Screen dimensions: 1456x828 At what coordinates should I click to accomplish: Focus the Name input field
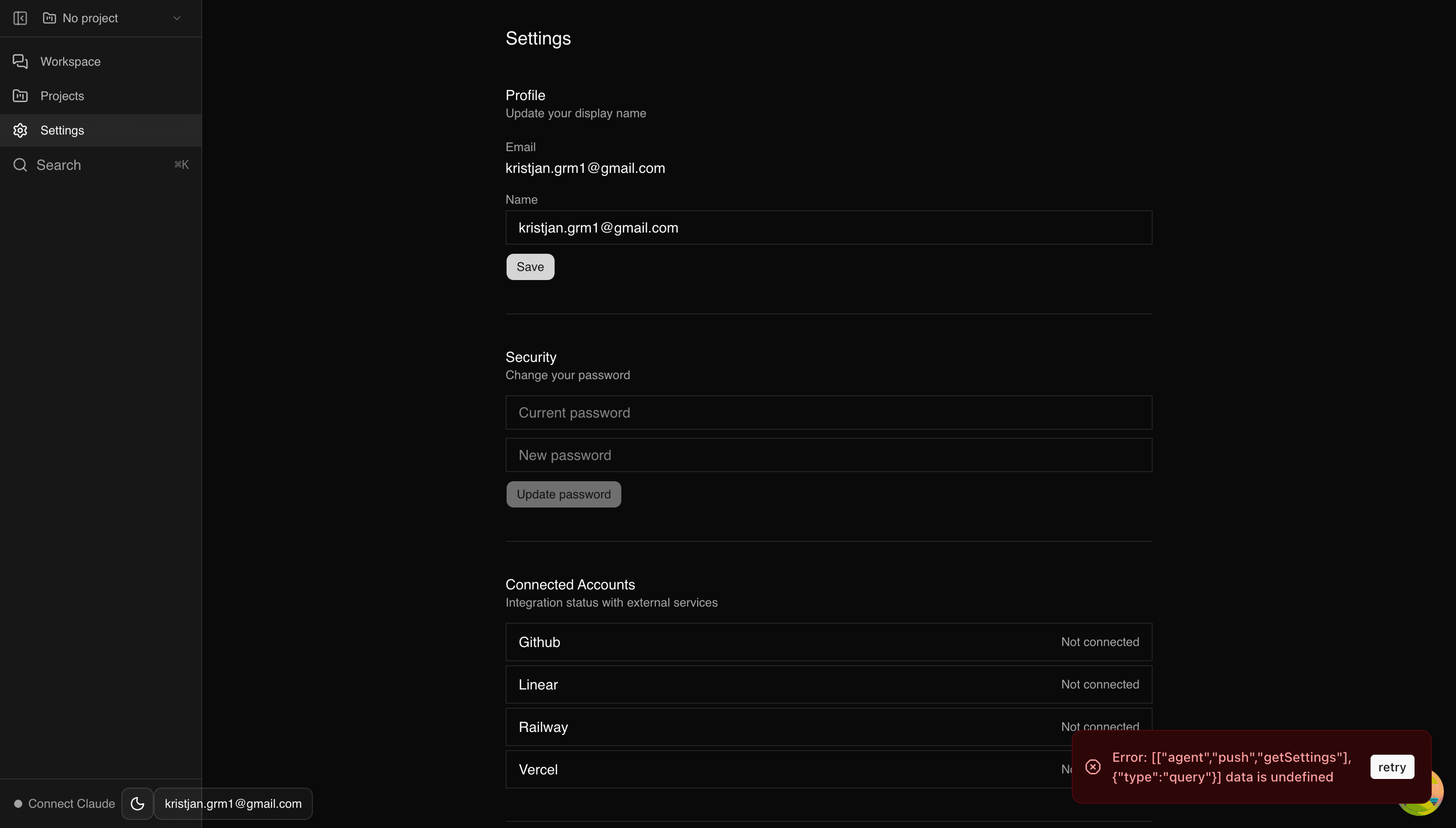(x=829, y=227)
